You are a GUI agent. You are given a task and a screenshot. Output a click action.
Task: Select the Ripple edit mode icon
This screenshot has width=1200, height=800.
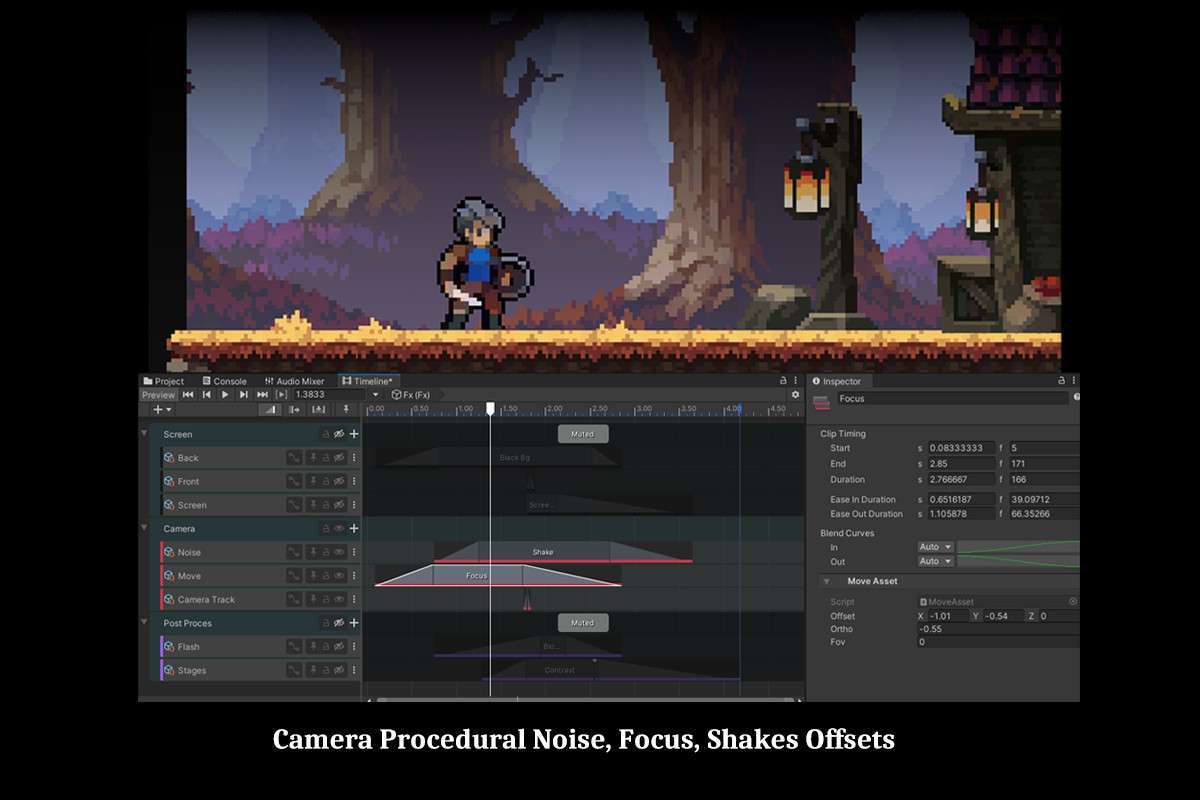[295, 409]
